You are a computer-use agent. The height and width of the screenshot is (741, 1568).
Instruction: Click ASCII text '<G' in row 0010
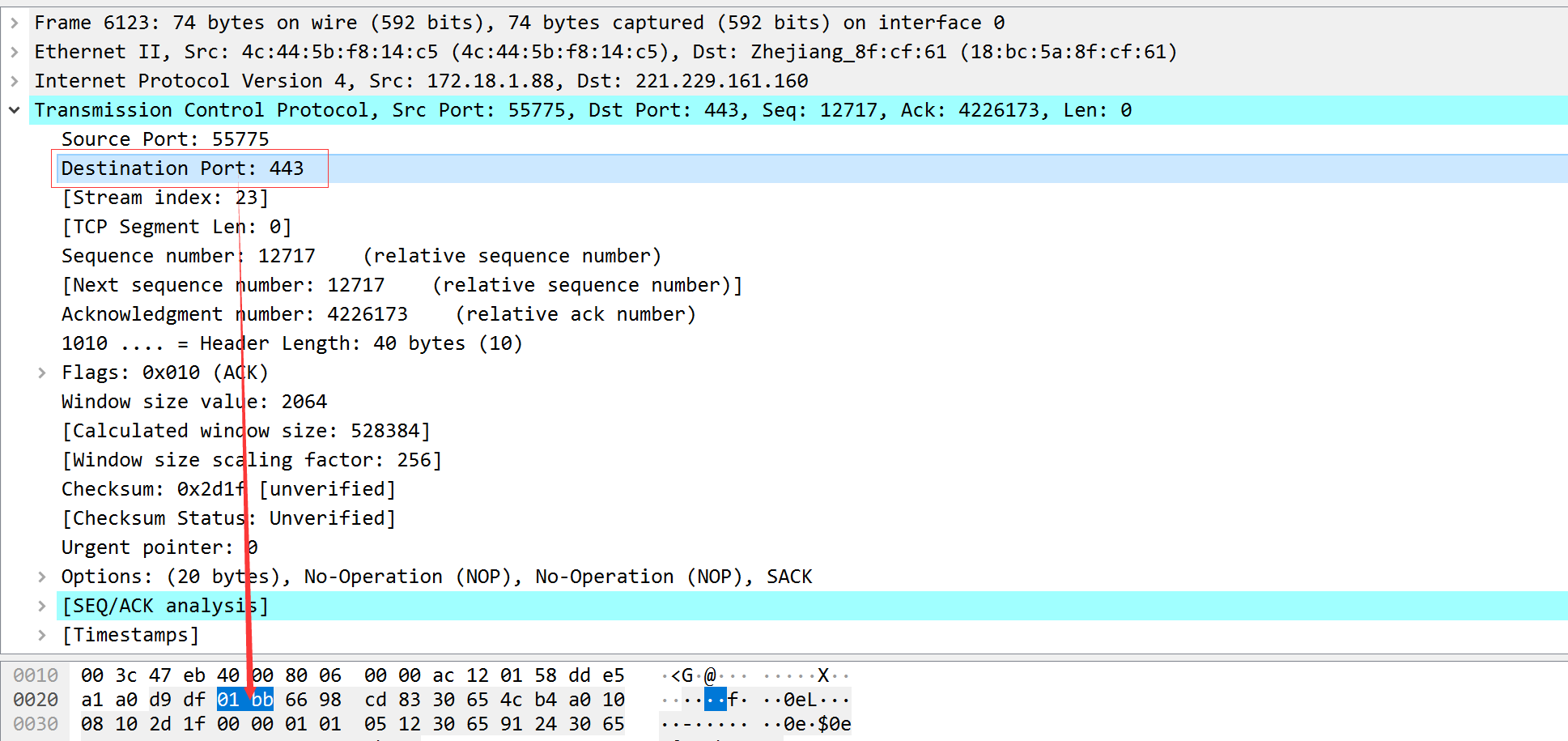(x=682, y=675)
